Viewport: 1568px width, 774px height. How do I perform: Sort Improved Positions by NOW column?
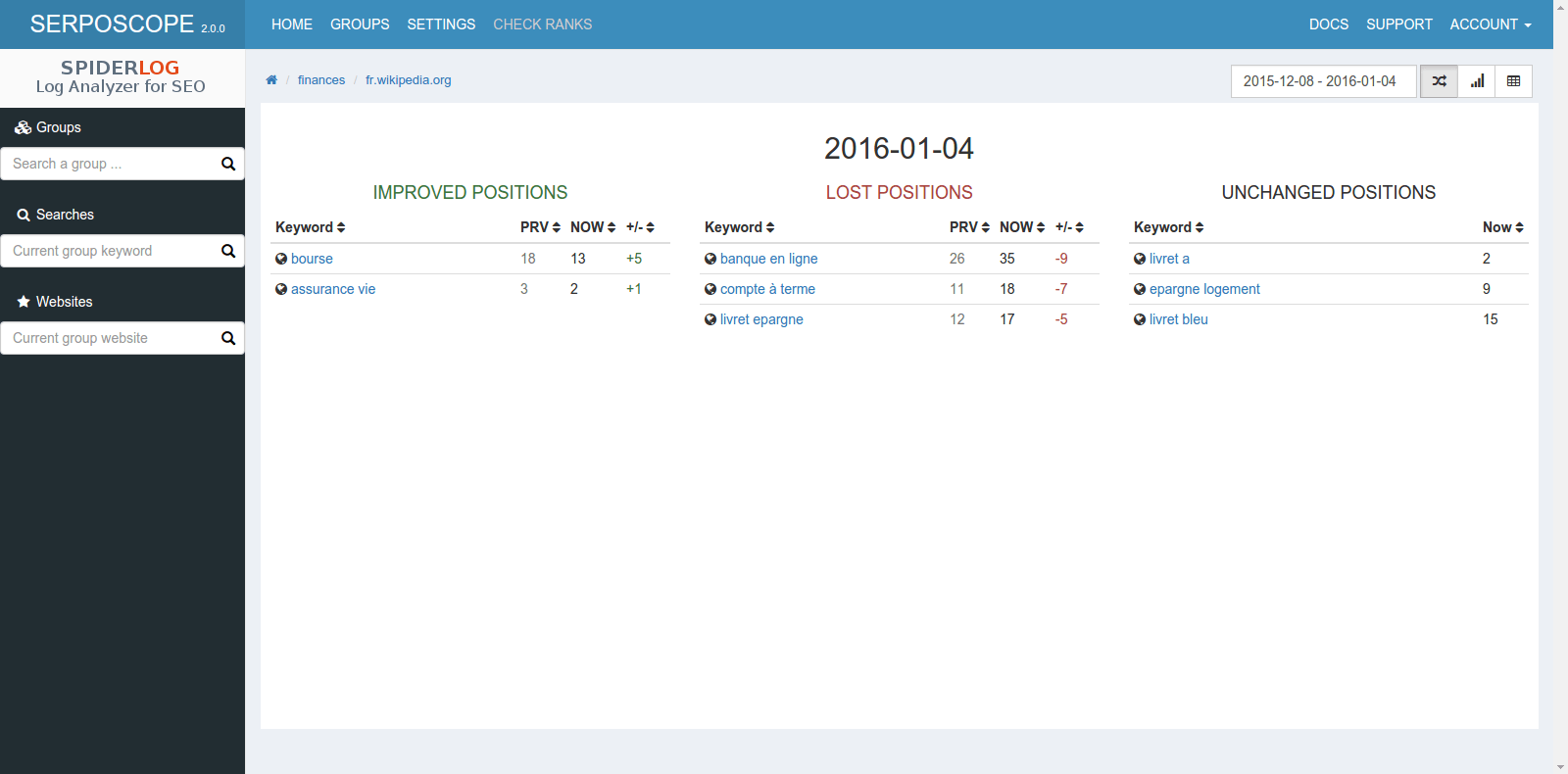593,227
